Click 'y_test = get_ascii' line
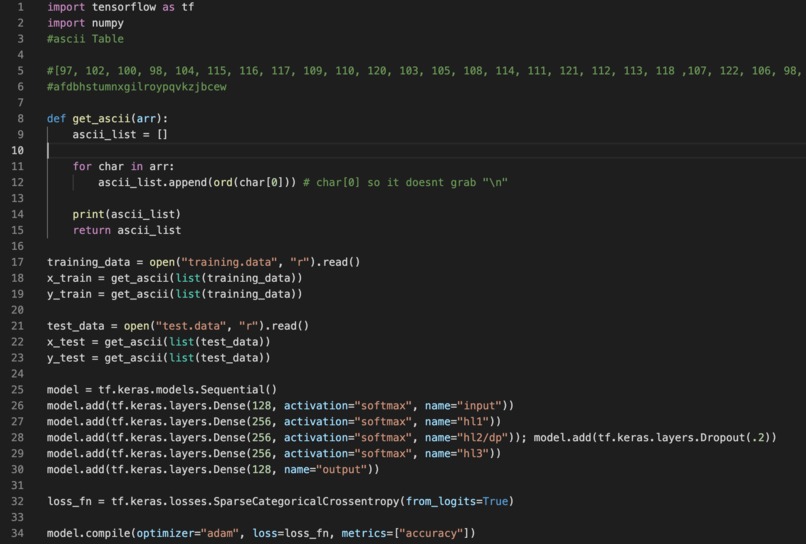 click(159, 358)
